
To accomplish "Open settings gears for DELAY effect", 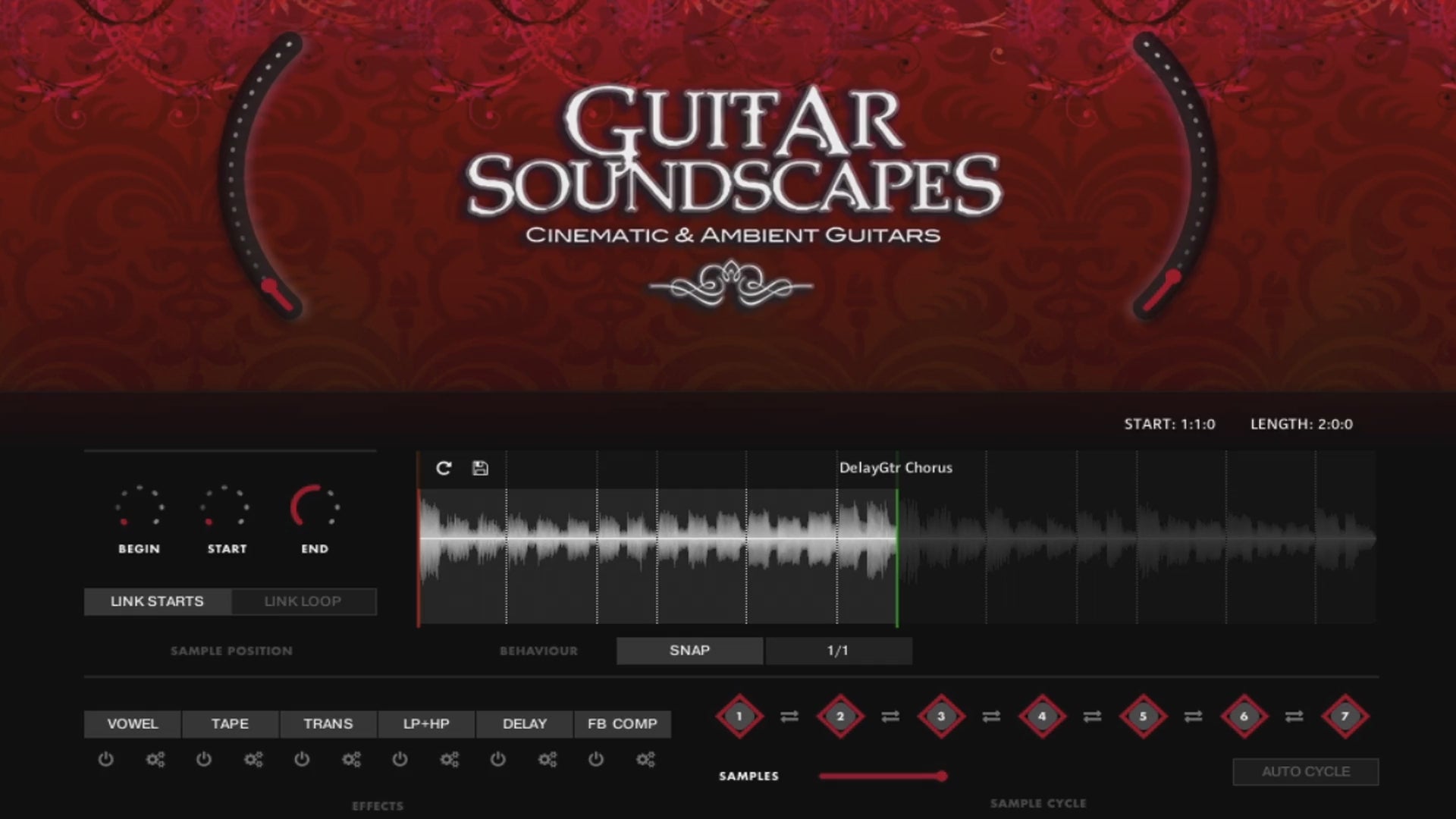I will (548, 759).
